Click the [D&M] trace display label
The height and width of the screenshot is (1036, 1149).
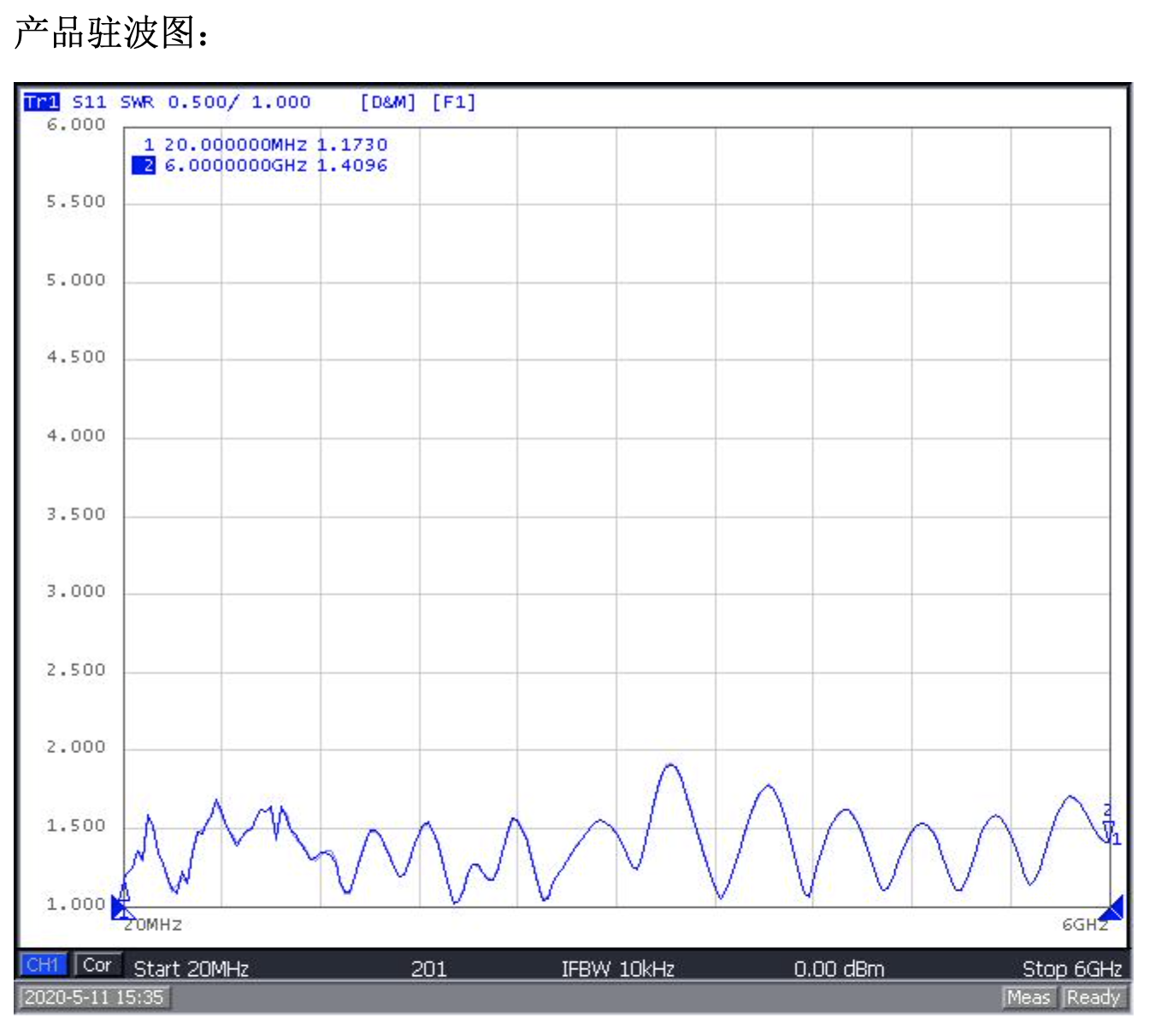(x=387, y=103)
